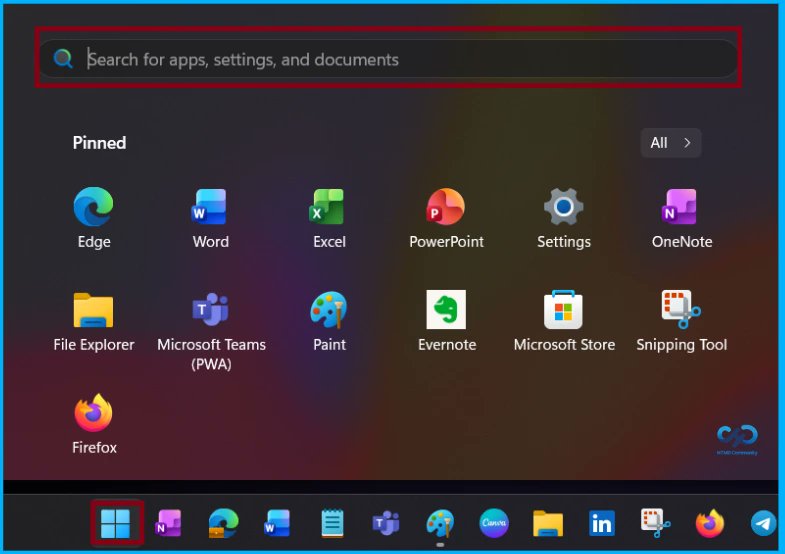Open OneNote from the taskbar
The height and width of the screenshot is (554, 785).
170,523
